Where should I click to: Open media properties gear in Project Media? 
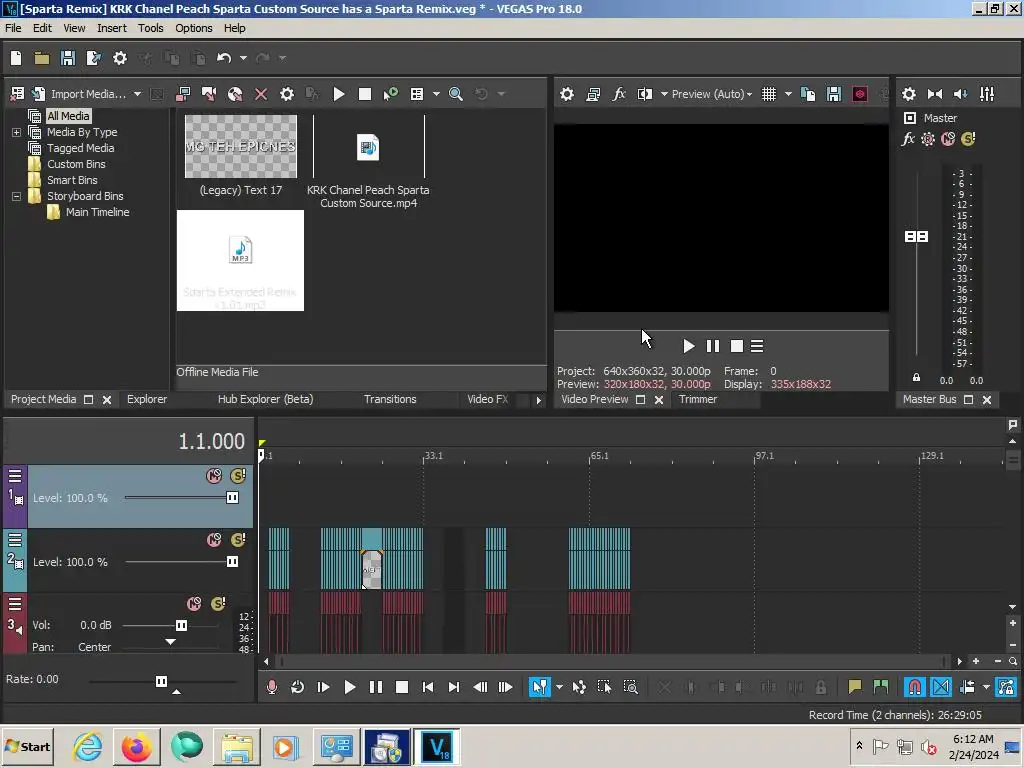coord(287,94)
